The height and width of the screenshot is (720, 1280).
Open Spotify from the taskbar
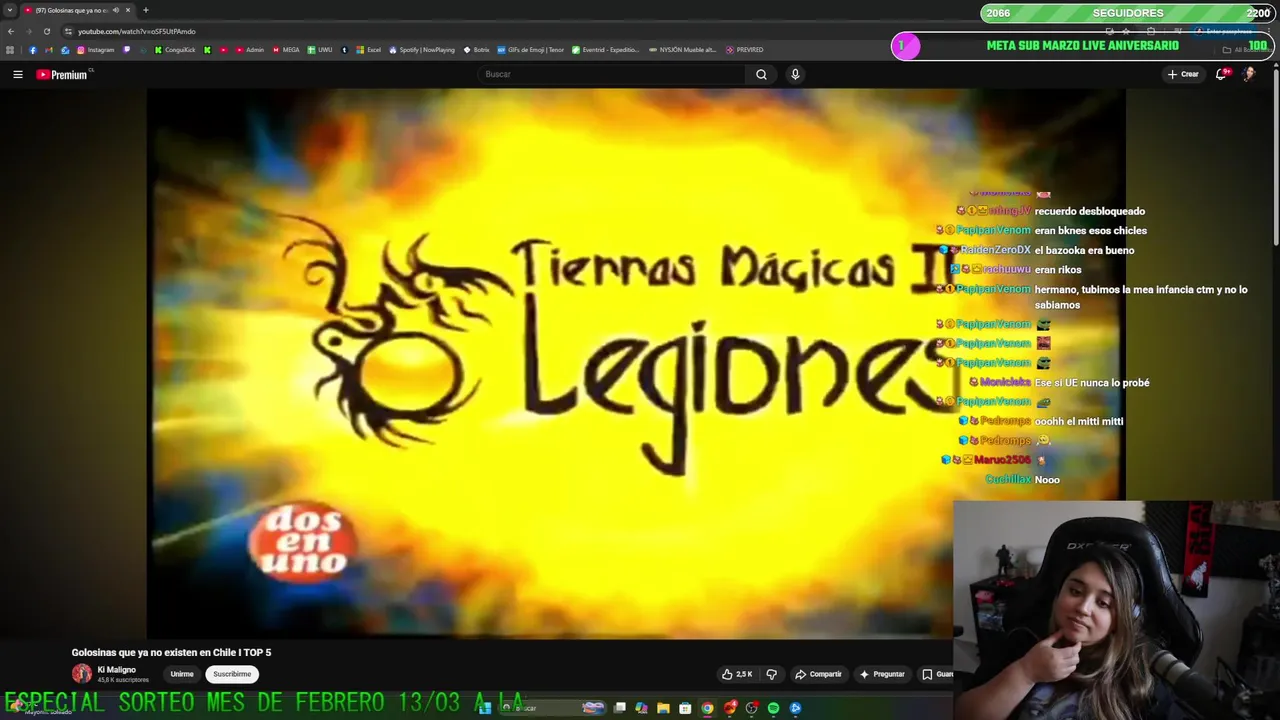pyautogui.click(x=773, y=708)
